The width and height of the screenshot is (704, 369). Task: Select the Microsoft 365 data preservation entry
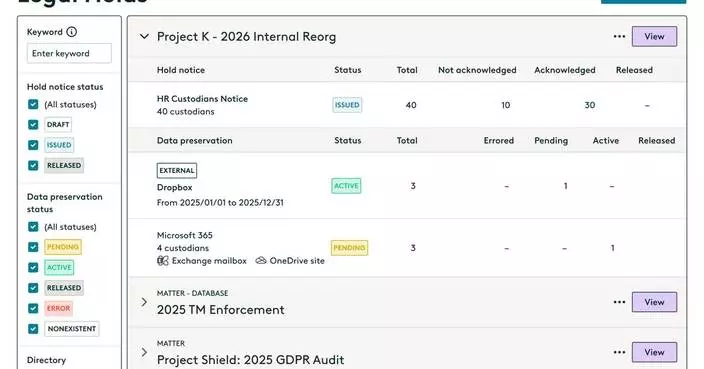[x=185, y=235]
